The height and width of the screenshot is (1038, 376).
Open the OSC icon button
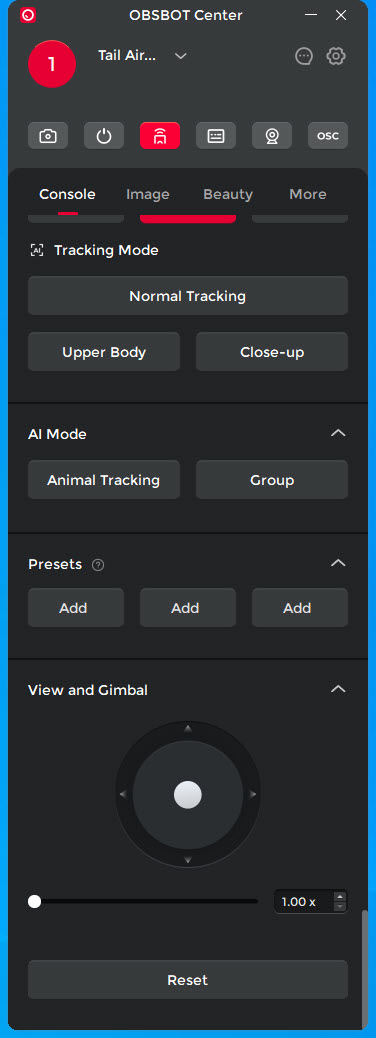pyautogui.click(x=328, y=136)
